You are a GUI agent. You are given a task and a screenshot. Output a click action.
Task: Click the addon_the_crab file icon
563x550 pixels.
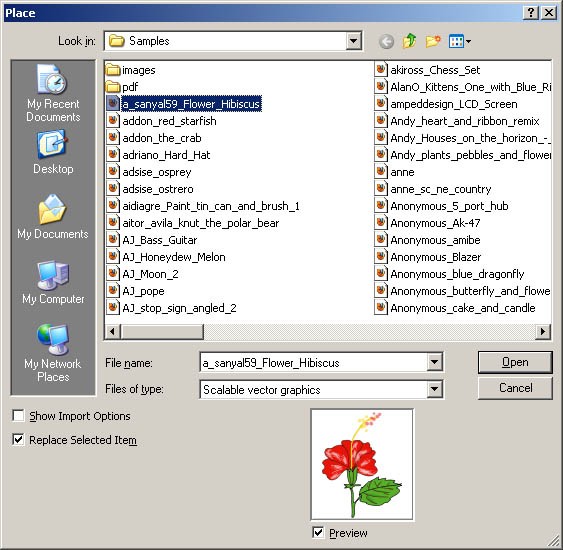click(x=113, y=138)
